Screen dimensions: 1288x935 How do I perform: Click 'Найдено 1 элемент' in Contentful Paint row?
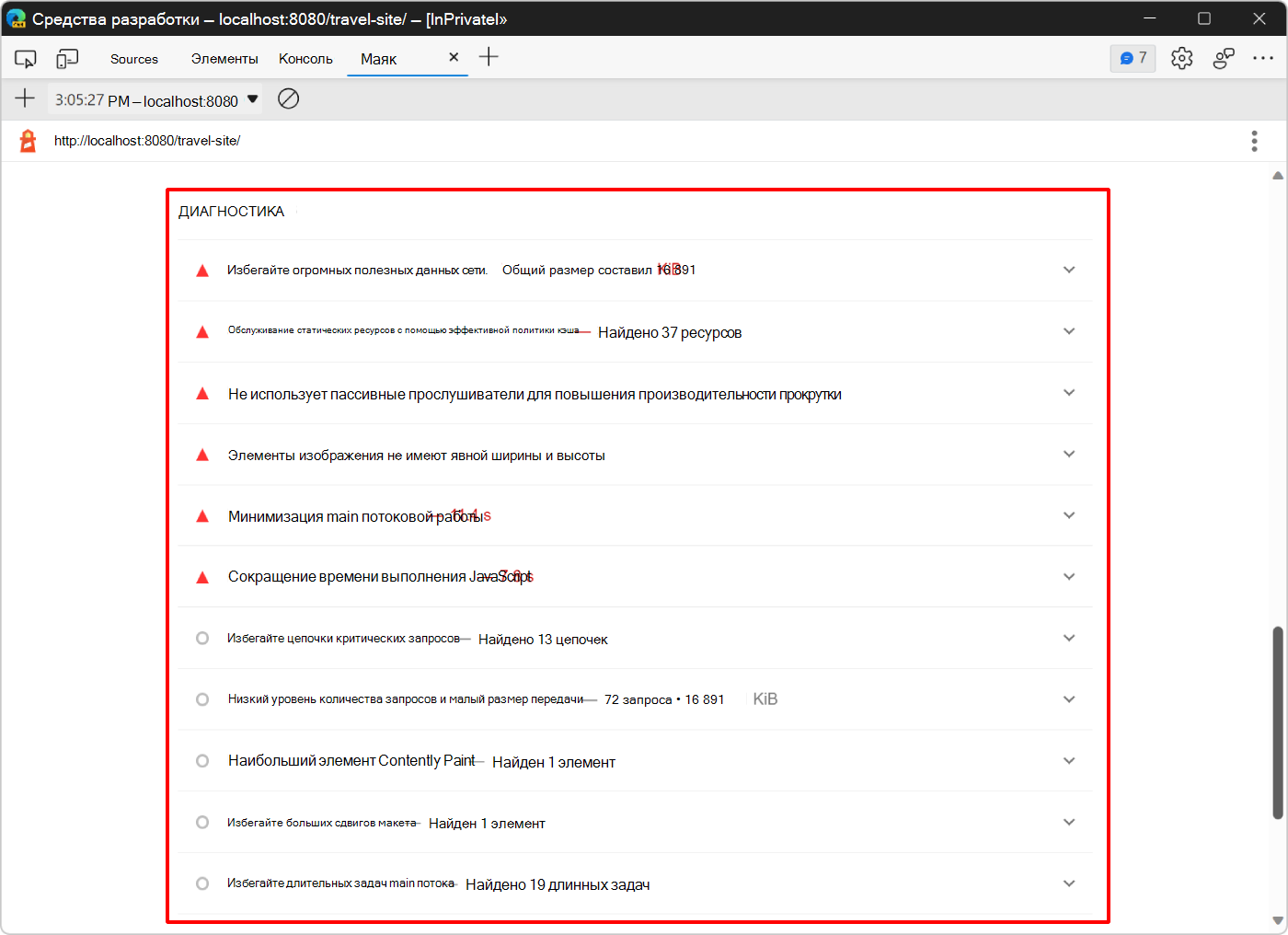click(554, 762)
